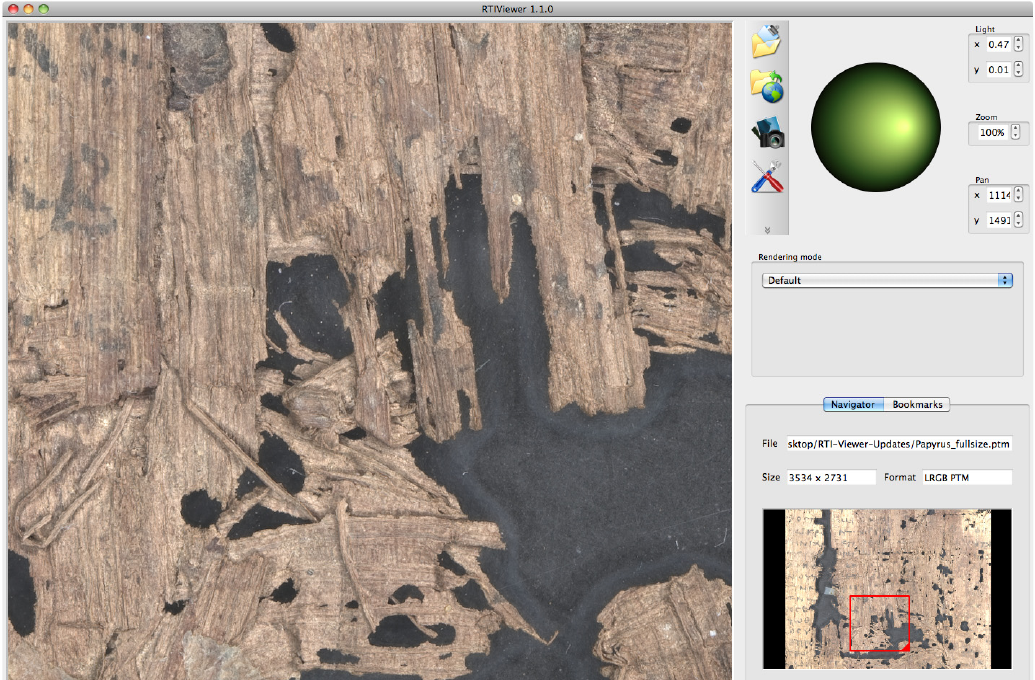The width and height of the screenshot is (1035, 680).
Task: Click the open local file icon
Action: 766,40
